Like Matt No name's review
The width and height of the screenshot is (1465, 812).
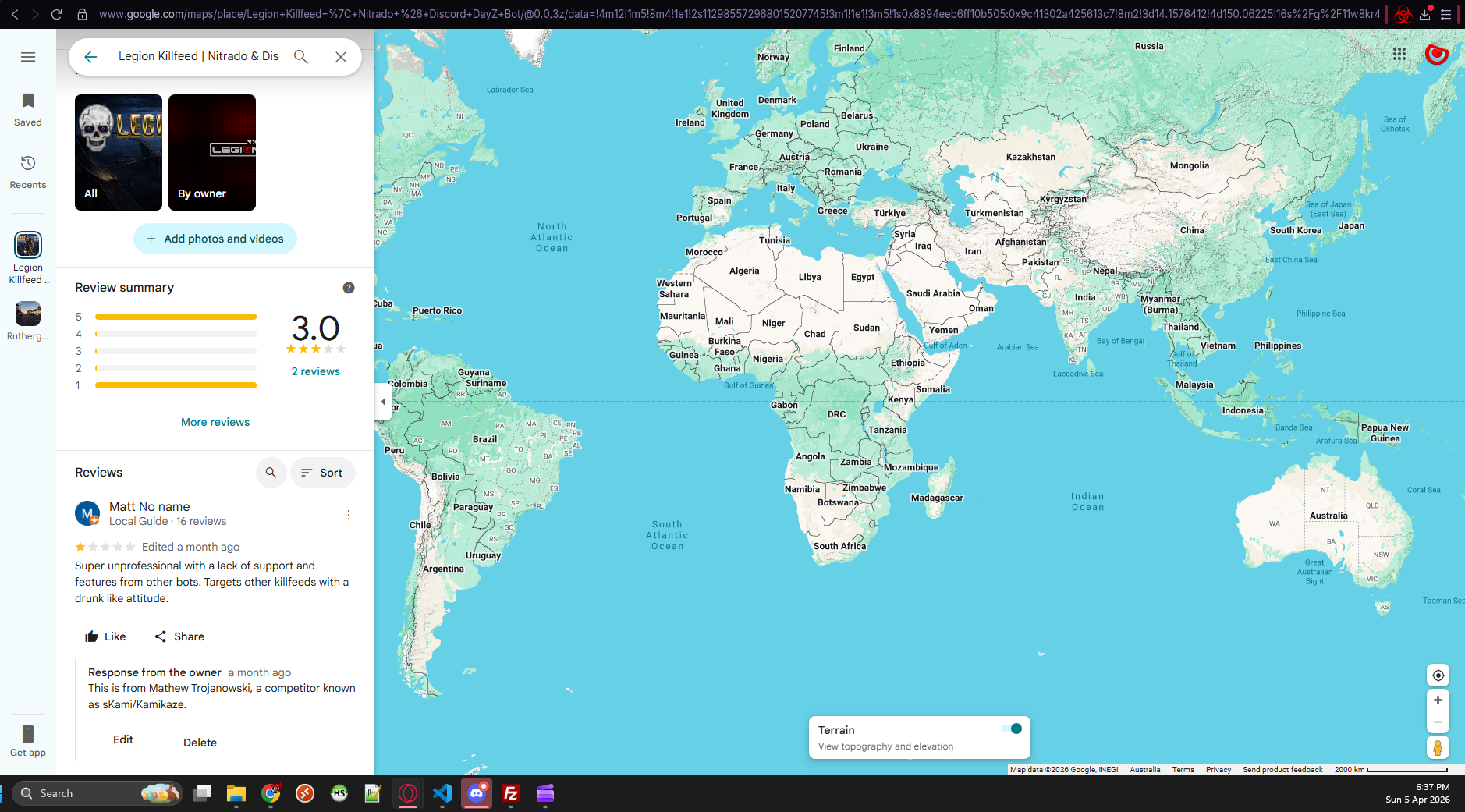click(x=105, y=636)
